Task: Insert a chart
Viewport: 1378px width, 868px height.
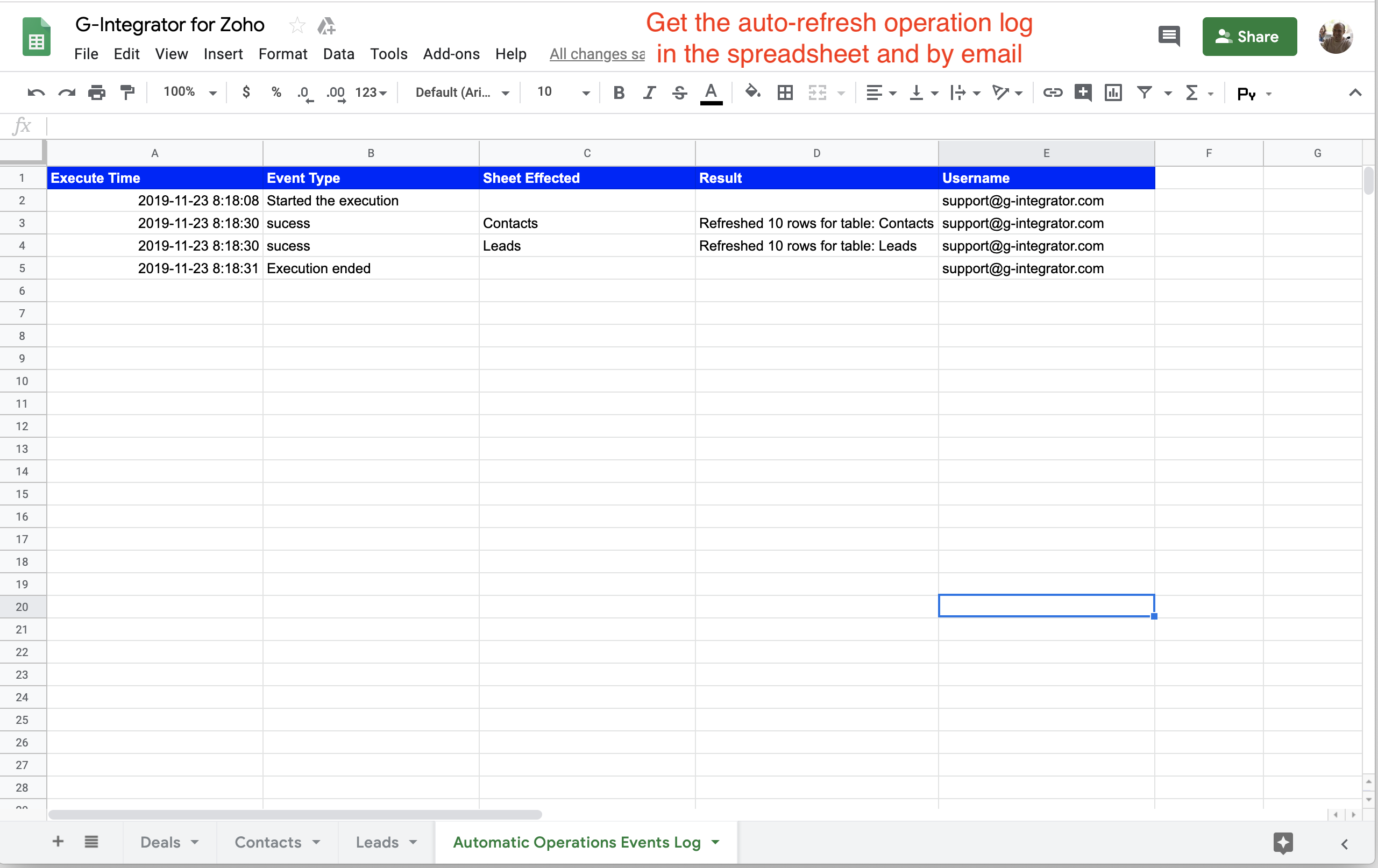Action: (1113, 92)
